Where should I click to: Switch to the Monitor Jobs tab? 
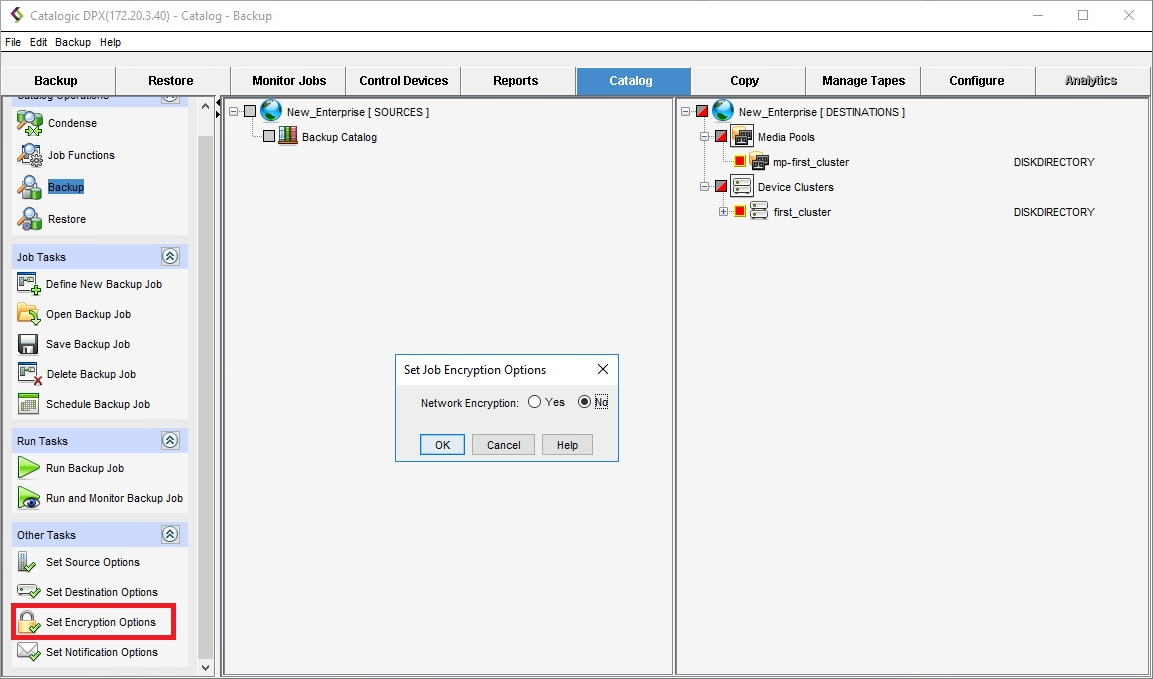(288, 81)
